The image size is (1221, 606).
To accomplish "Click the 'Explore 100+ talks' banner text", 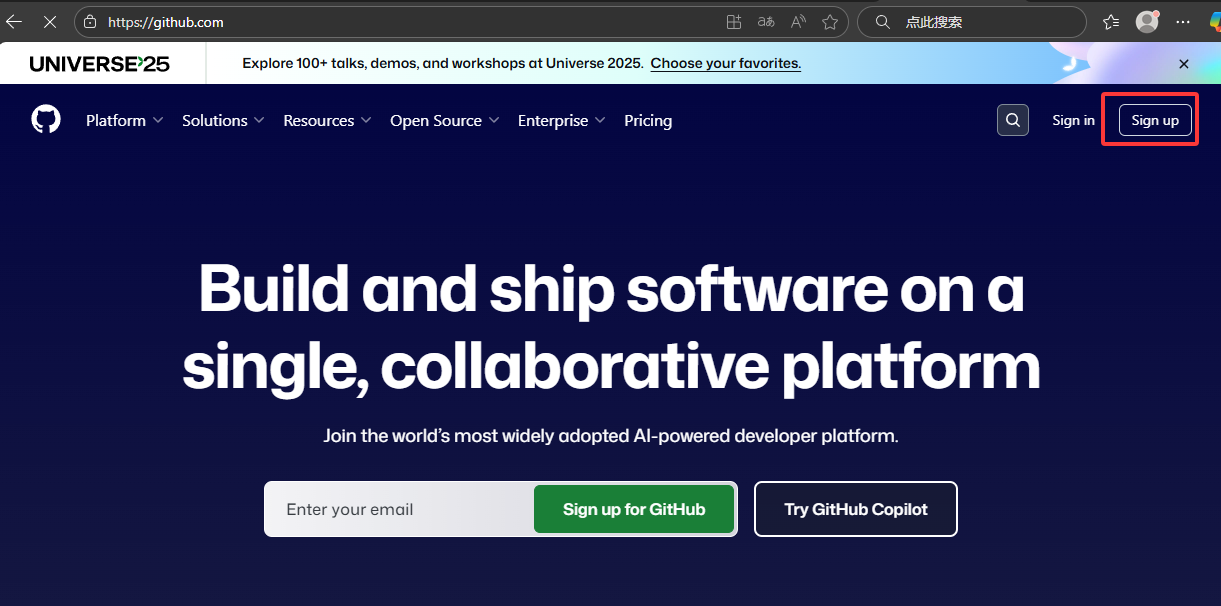I will click(442, 63).
